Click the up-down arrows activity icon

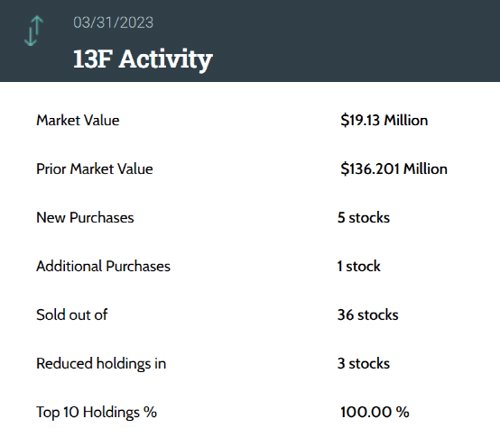click(34, 31)
